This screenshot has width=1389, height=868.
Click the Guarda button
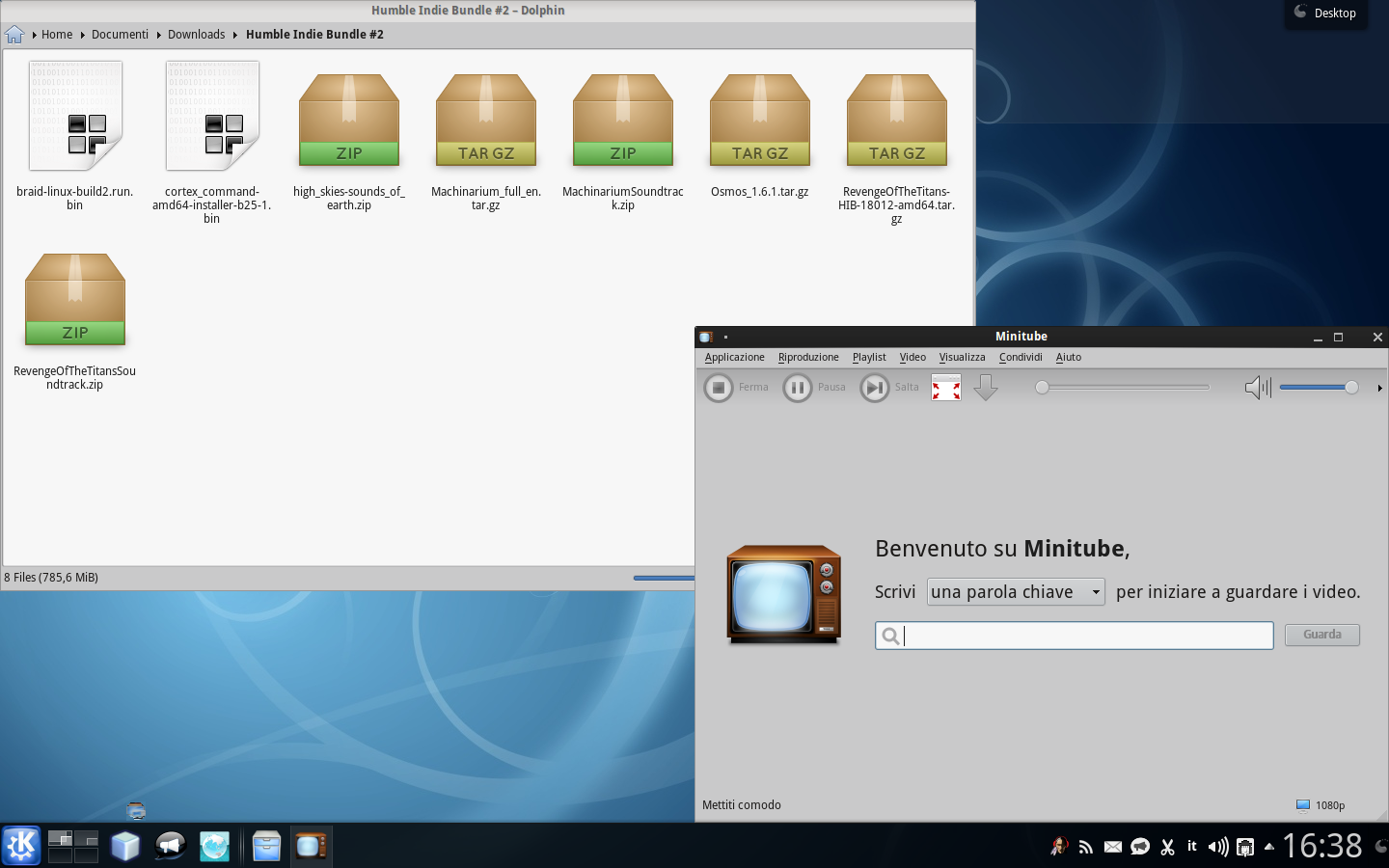point(1321,635)
